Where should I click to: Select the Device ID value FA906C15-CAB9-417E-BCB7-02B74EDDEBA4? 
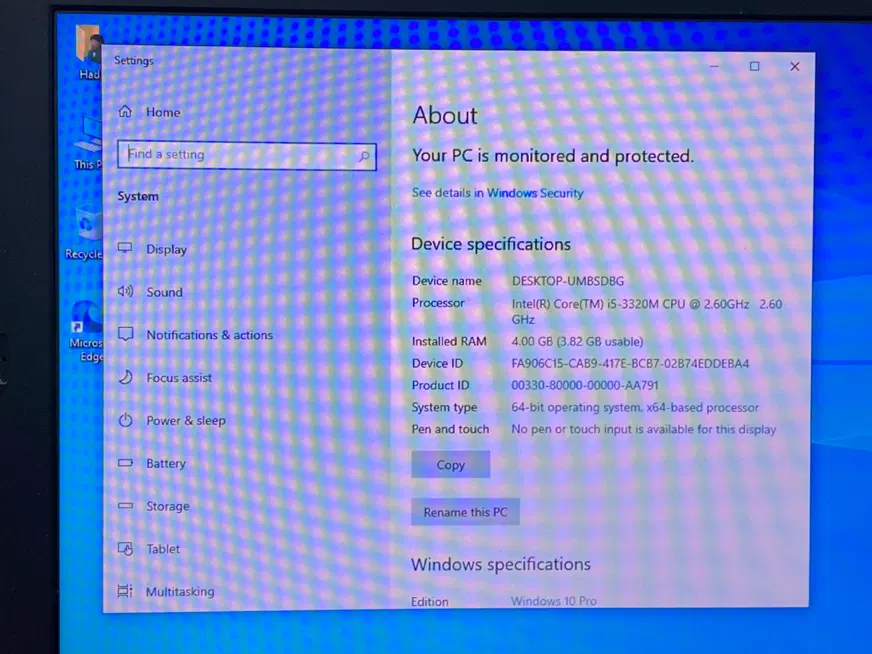(630, 364)
